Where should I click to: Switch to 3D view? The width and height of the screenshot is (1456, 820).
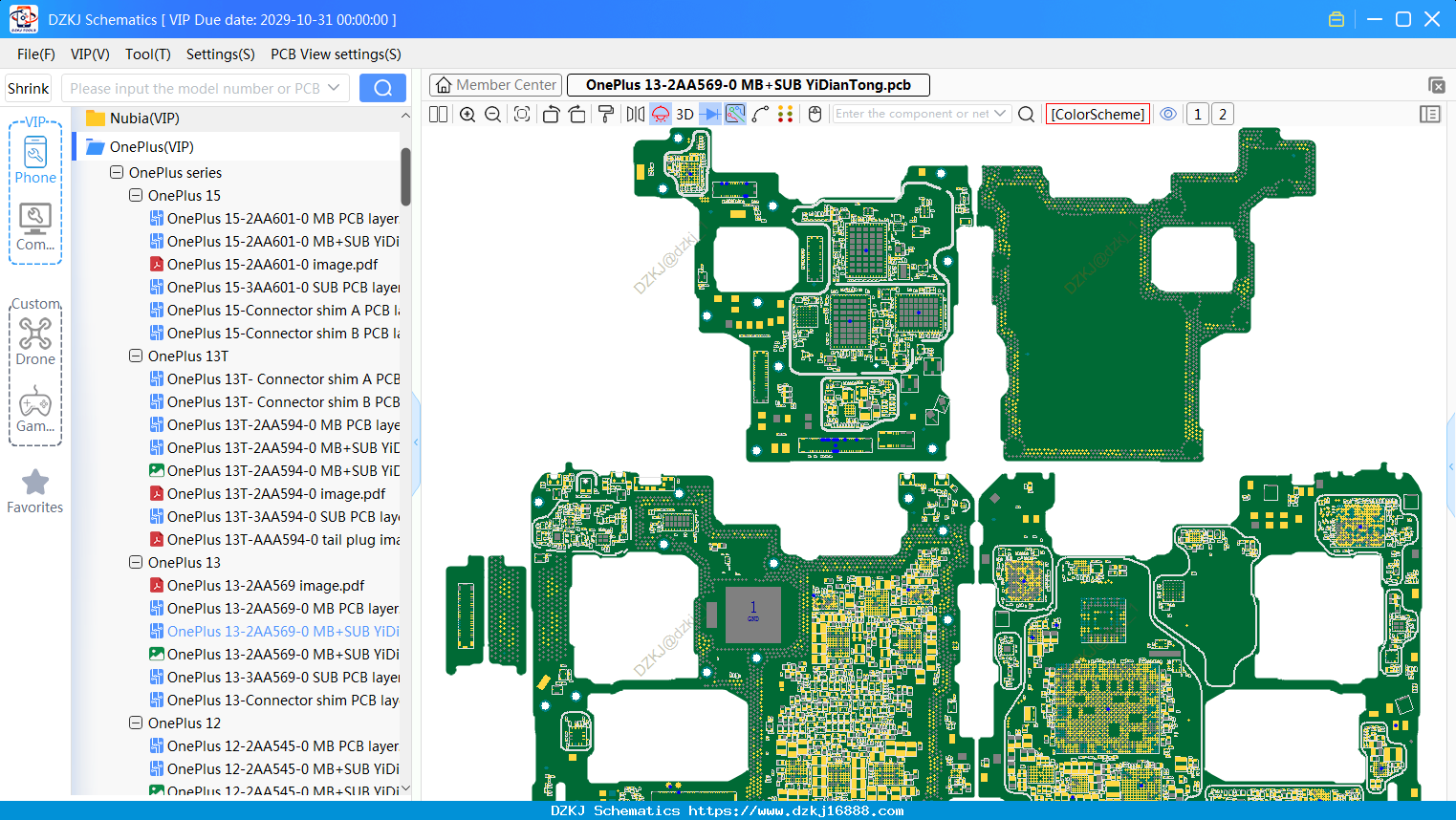click(x=685, y=114)
